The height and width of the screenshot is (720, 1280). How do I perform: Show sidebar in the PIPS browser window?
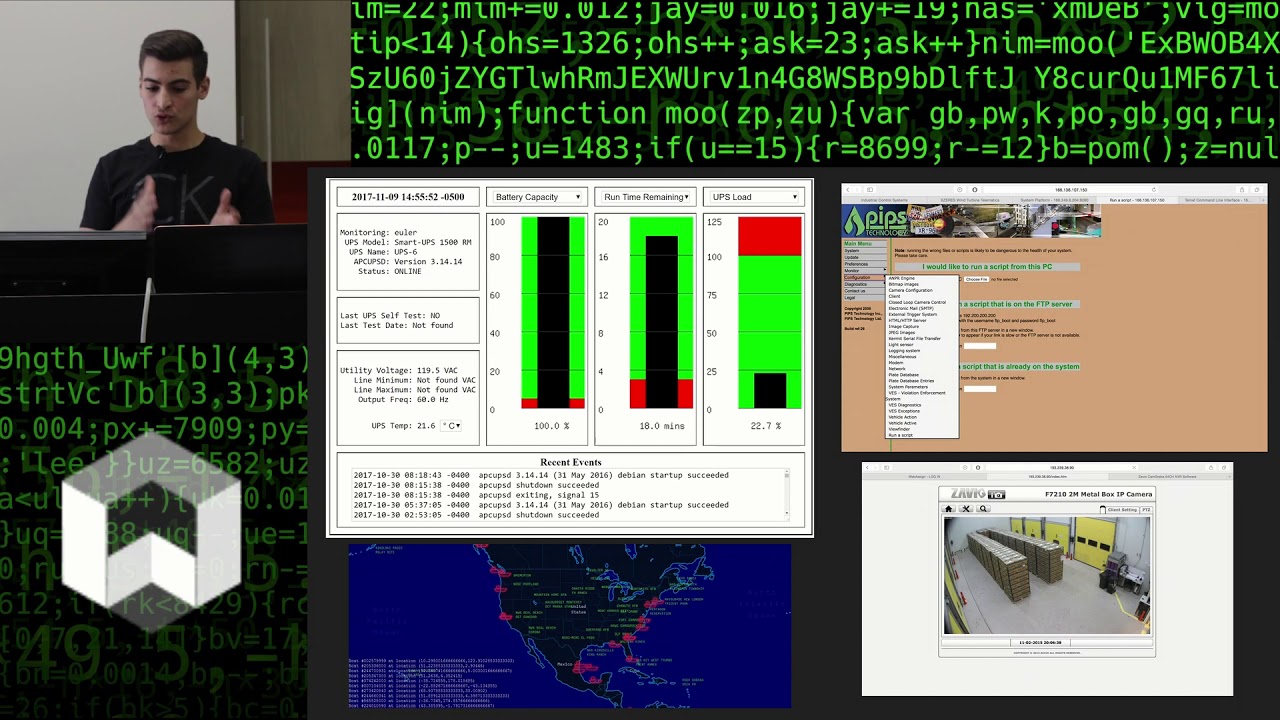click(x=870, y=189)
